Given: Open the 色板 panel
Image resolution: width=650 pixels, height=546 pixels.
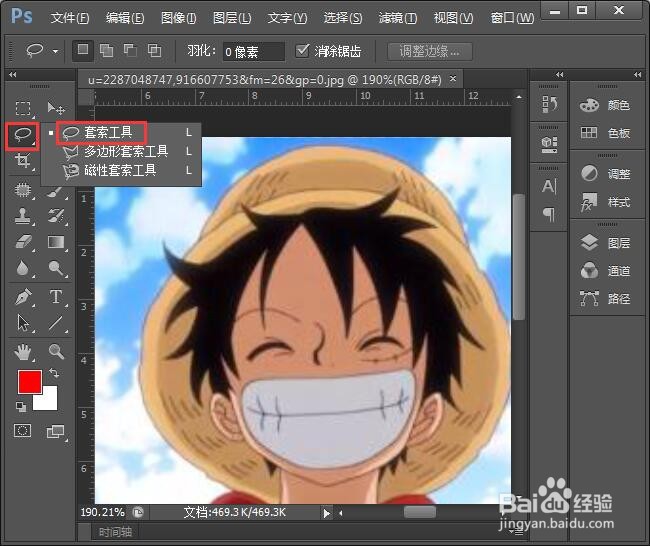Looking at the screenshot, I should tap(605, 133).
